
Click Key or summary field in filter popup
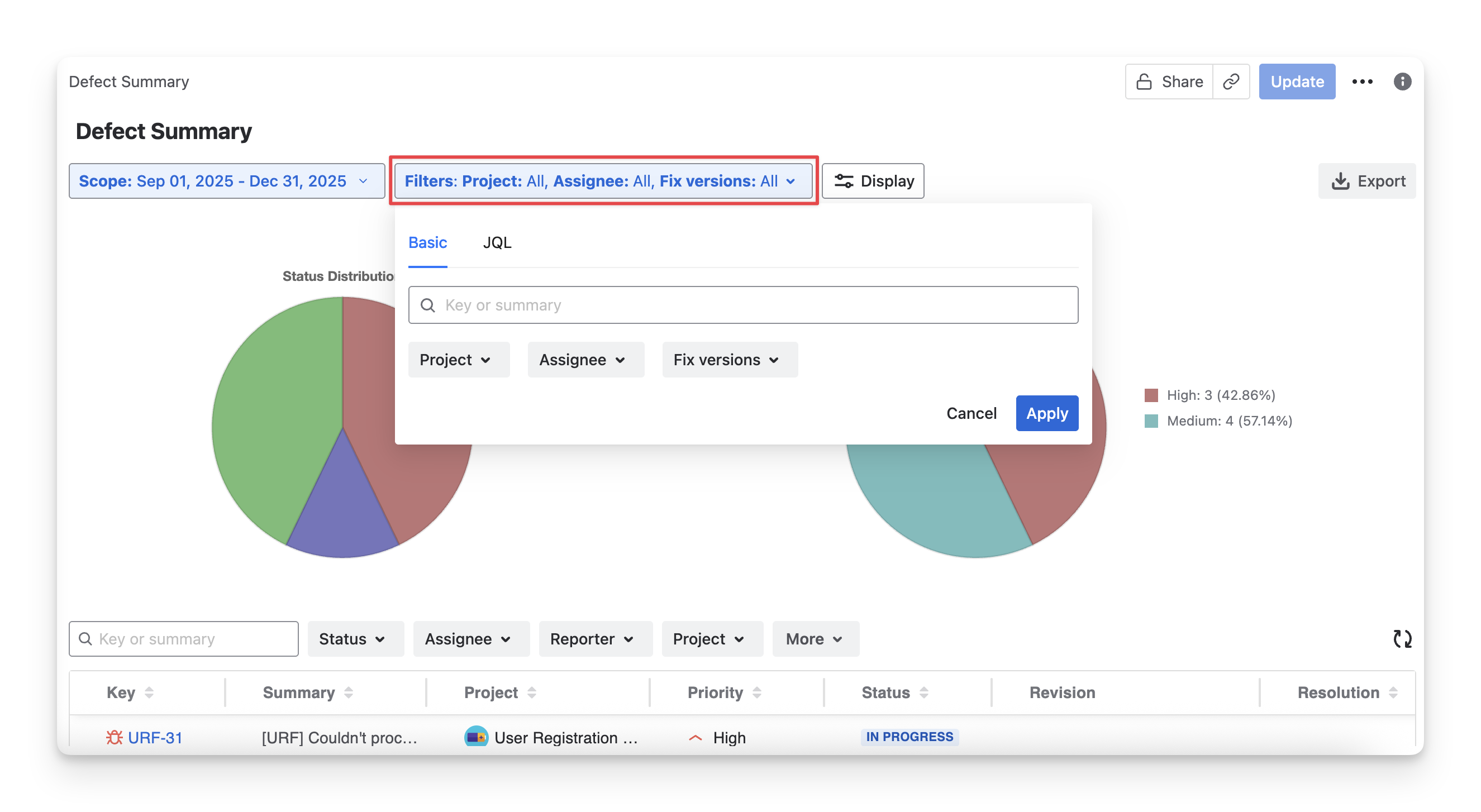coord(743,305)
